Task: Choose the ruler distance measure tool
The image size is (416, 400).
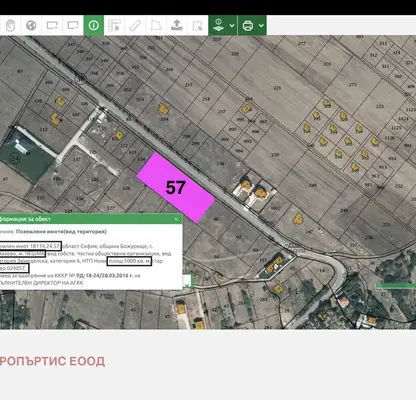Action: (x=135, y=25)
